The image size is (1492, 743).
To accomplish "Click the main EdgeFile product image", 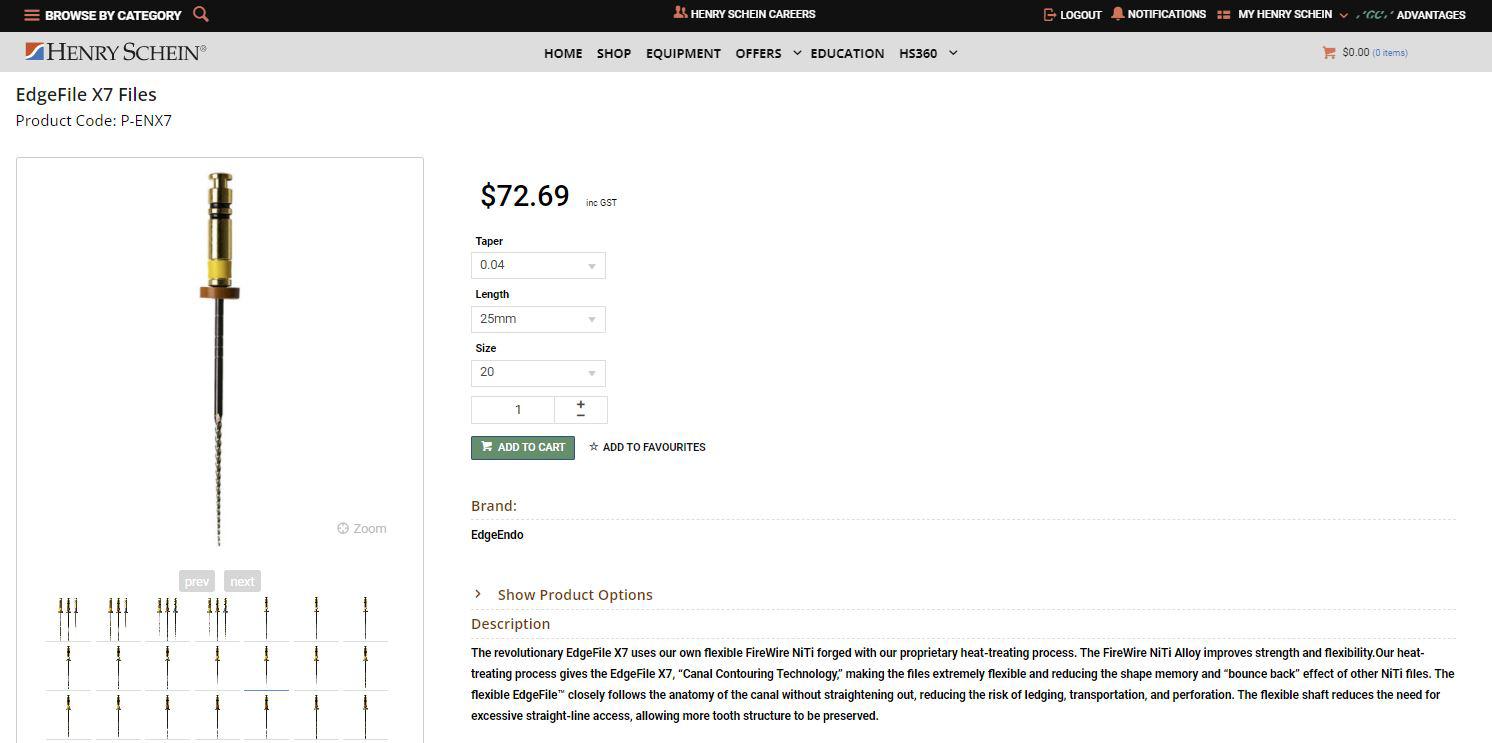I will tap(220, 358).
